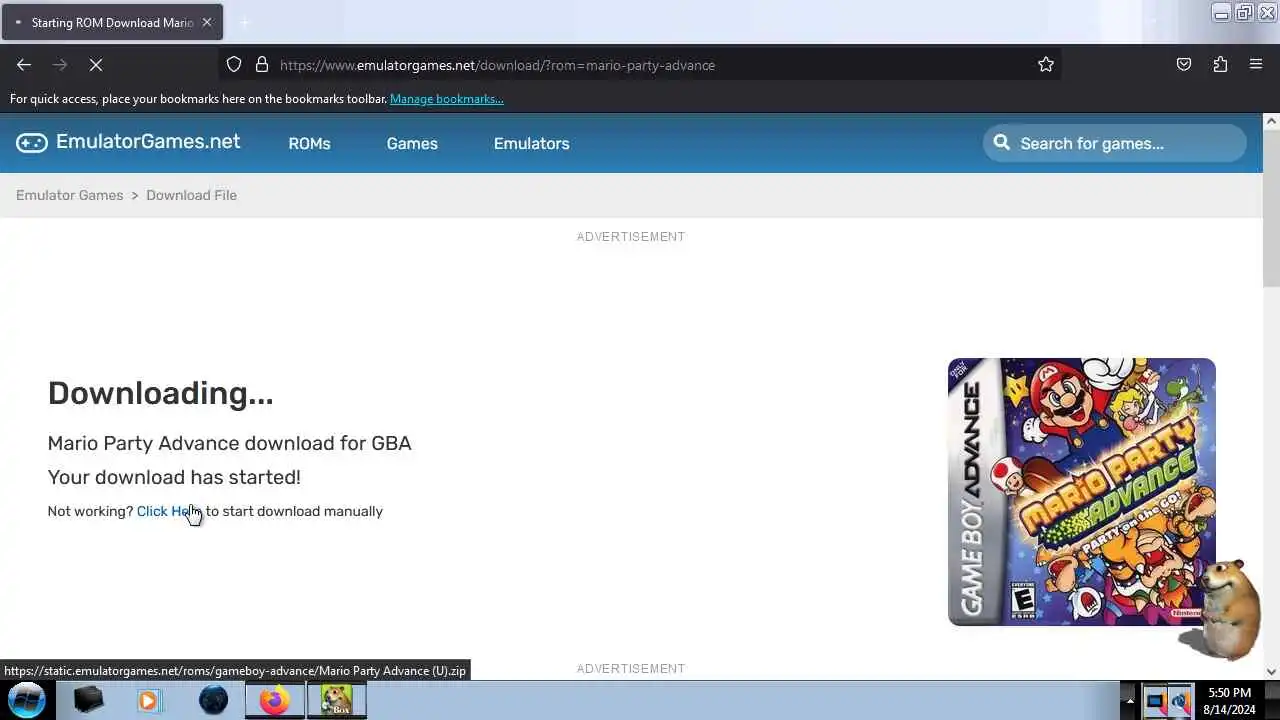Click the site security padlock icon
This screenshot has height=720, width=1280.
click(x=262, y=65)
